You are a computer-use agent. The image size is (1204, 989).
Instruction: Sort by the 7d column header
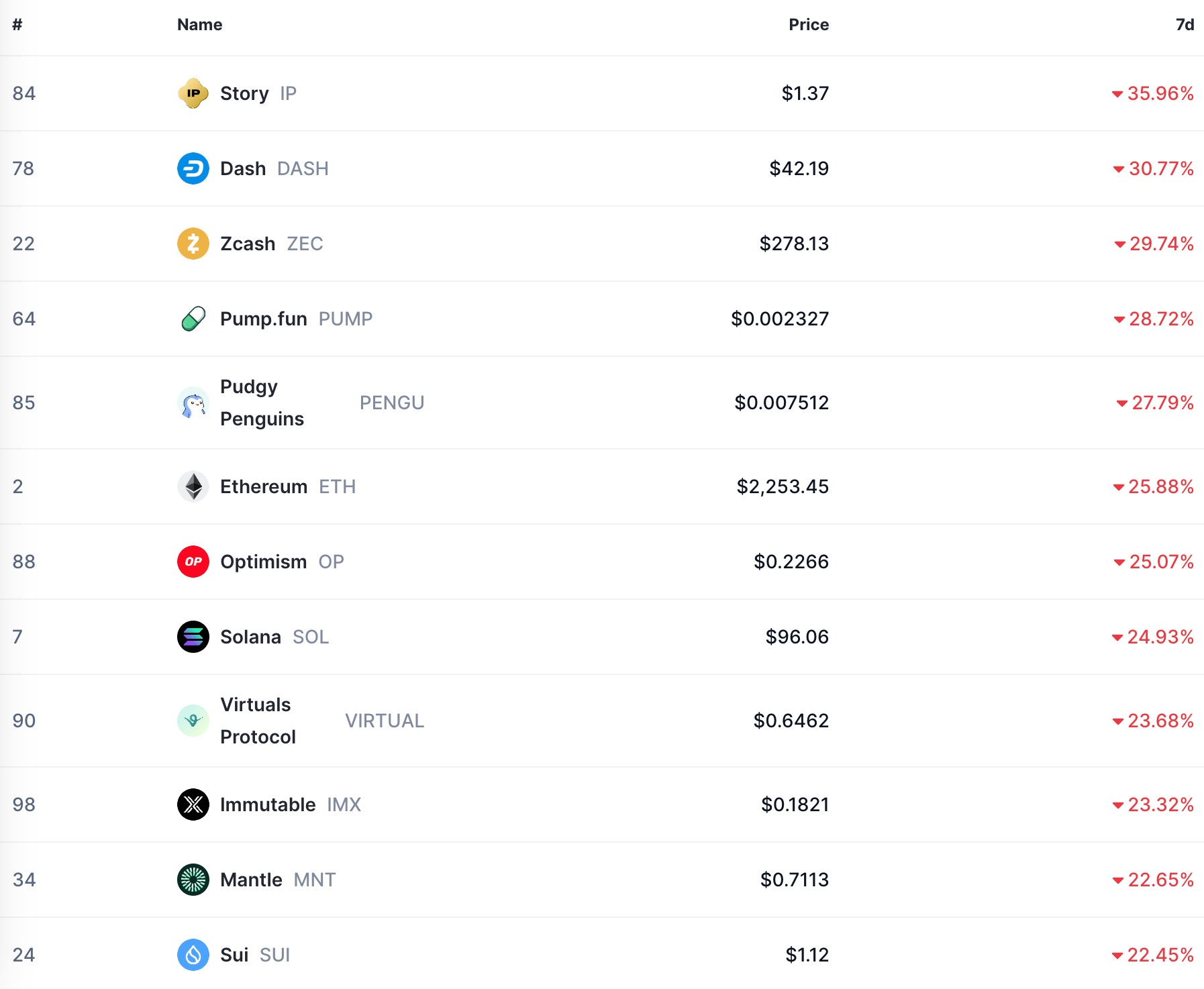click(x=1185, y=25)
